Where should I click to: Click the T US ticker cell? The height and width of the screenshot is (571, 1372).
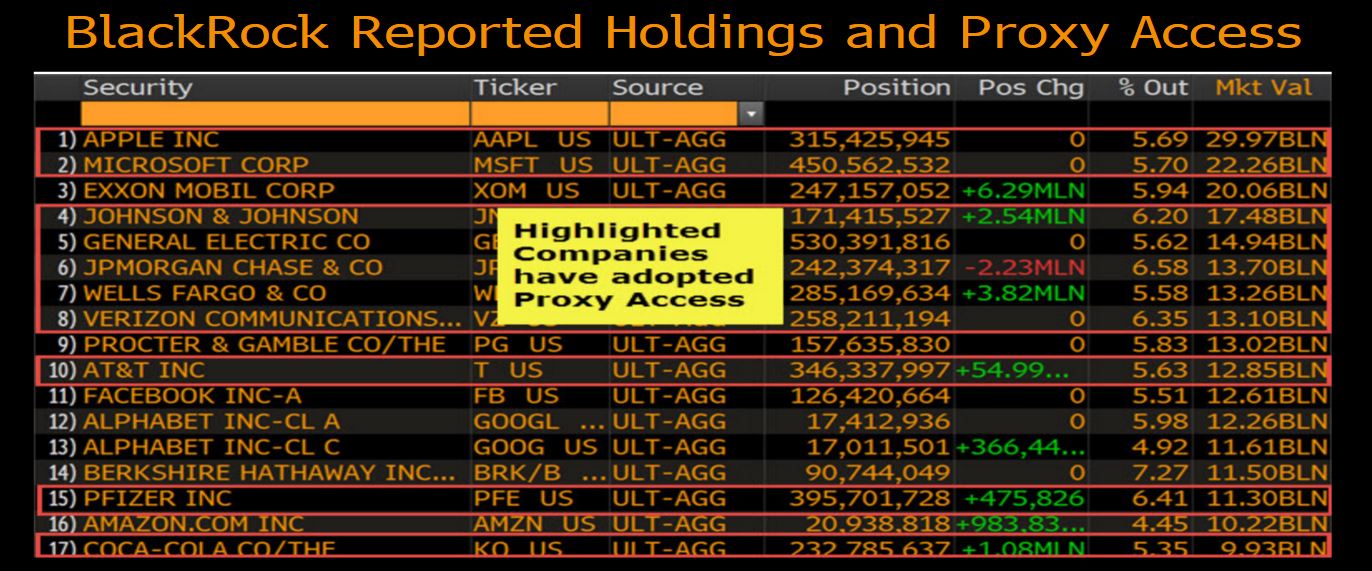pyautogui.click(x=508, y=371)
